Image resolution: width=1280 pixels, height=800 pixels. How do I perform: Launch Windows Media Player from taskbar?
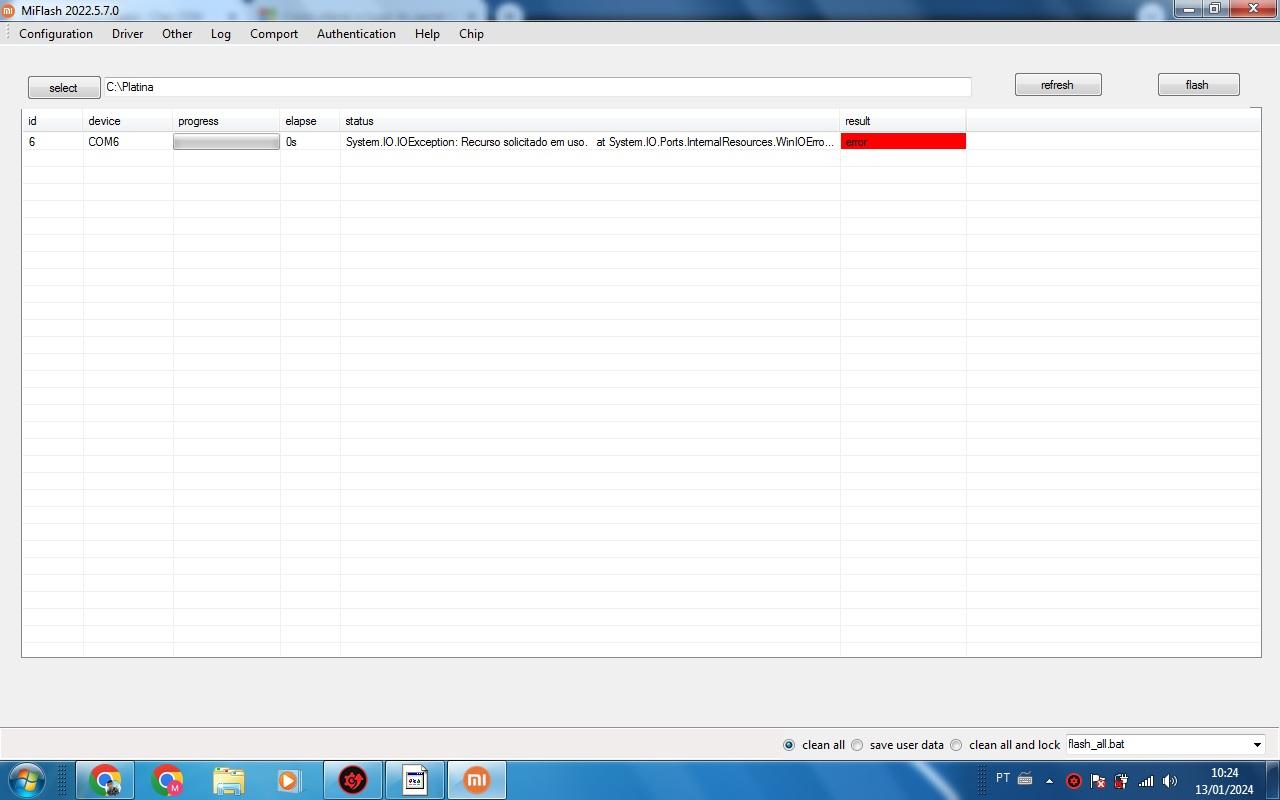click(289, 780)
